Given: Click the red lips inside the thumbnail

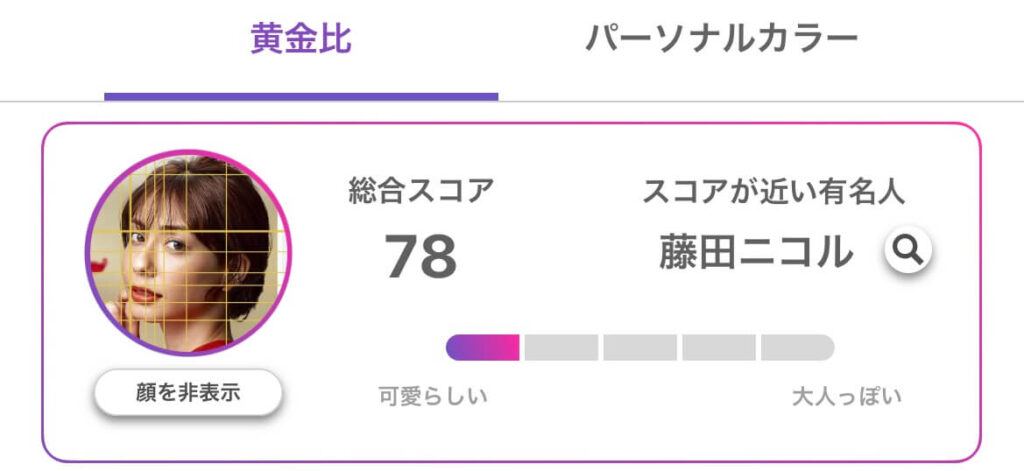Looking at the screenshot, I should click(145, 294).
